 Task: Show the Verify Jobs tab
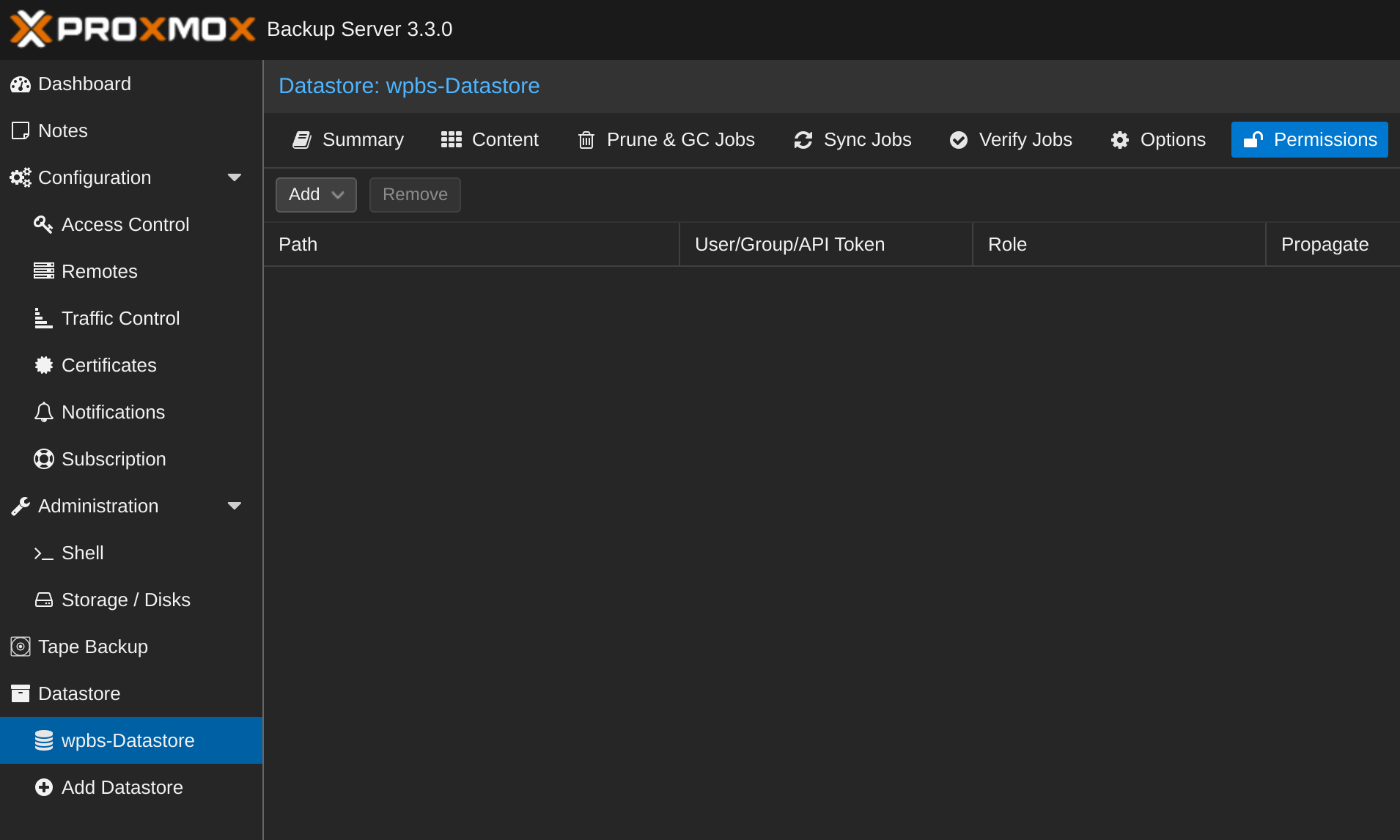1011,140
